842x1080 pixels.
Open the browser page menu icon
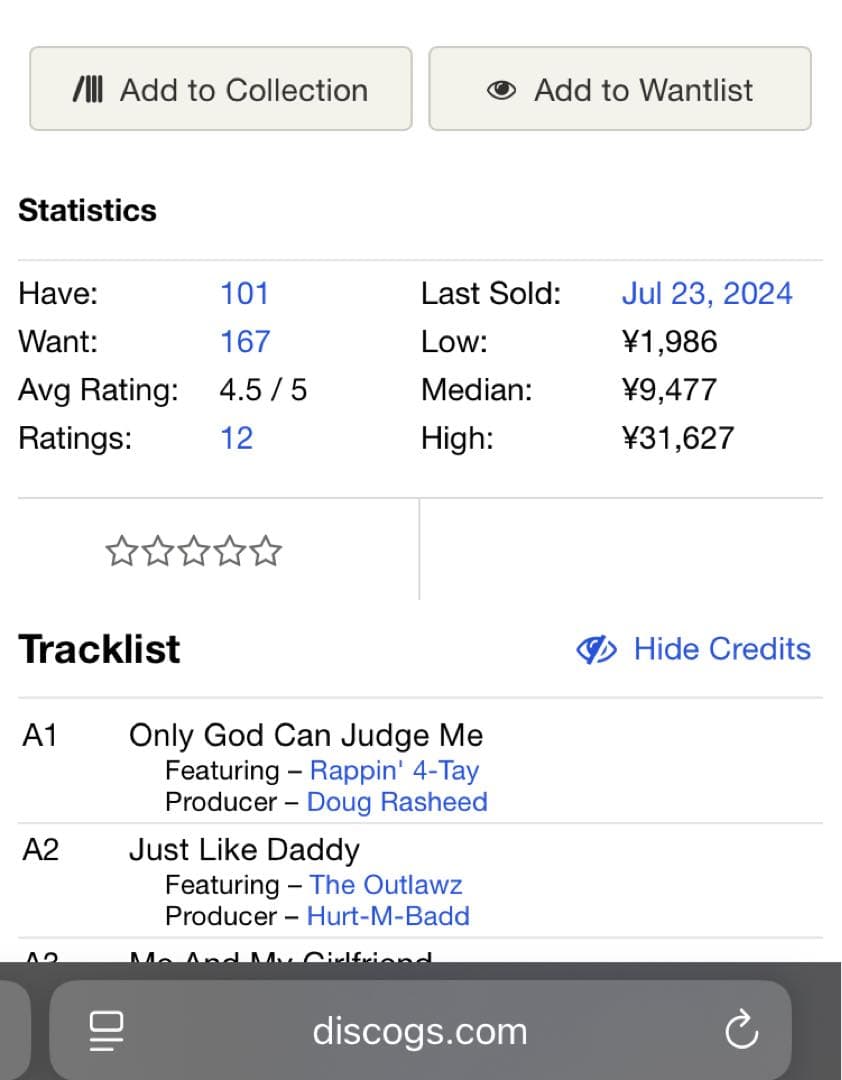(x=106, y=1031)
